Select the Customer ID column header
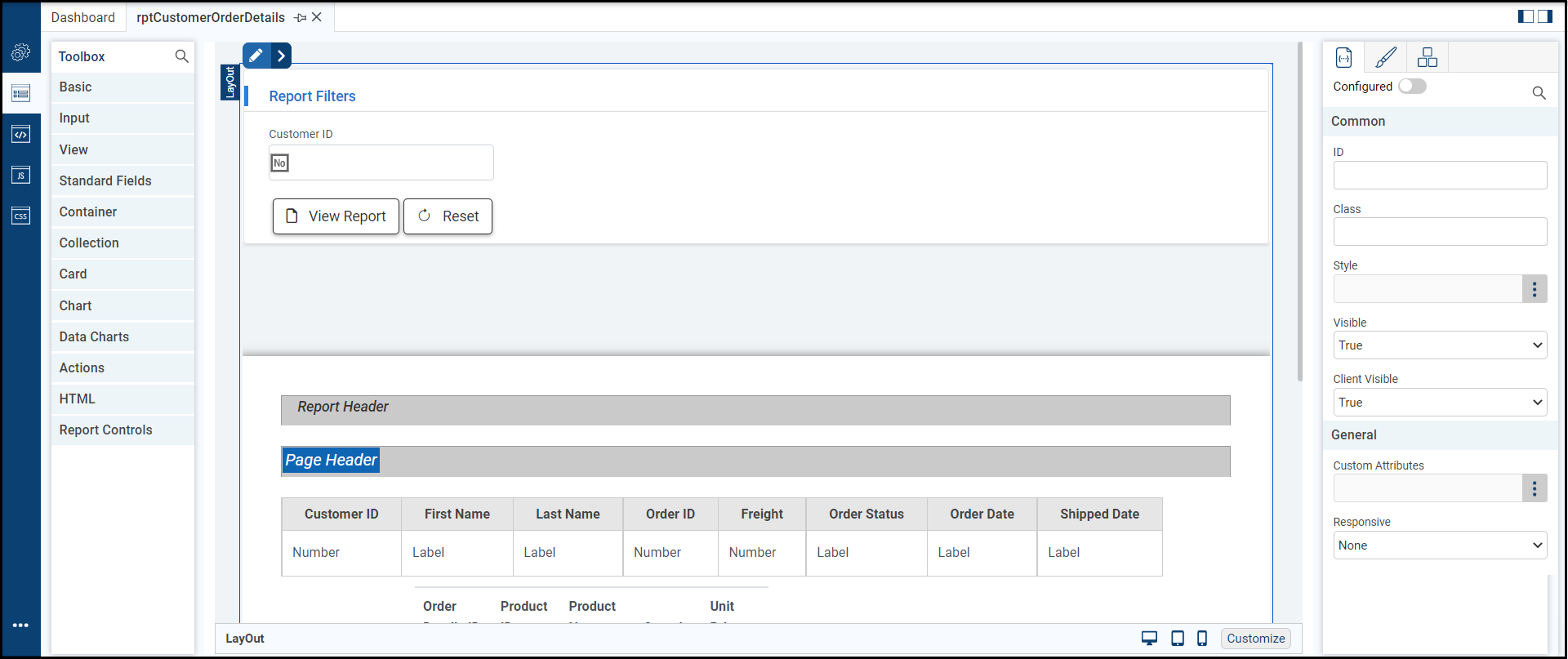Viewport: 1568px width, 659px height. [341, 514]
